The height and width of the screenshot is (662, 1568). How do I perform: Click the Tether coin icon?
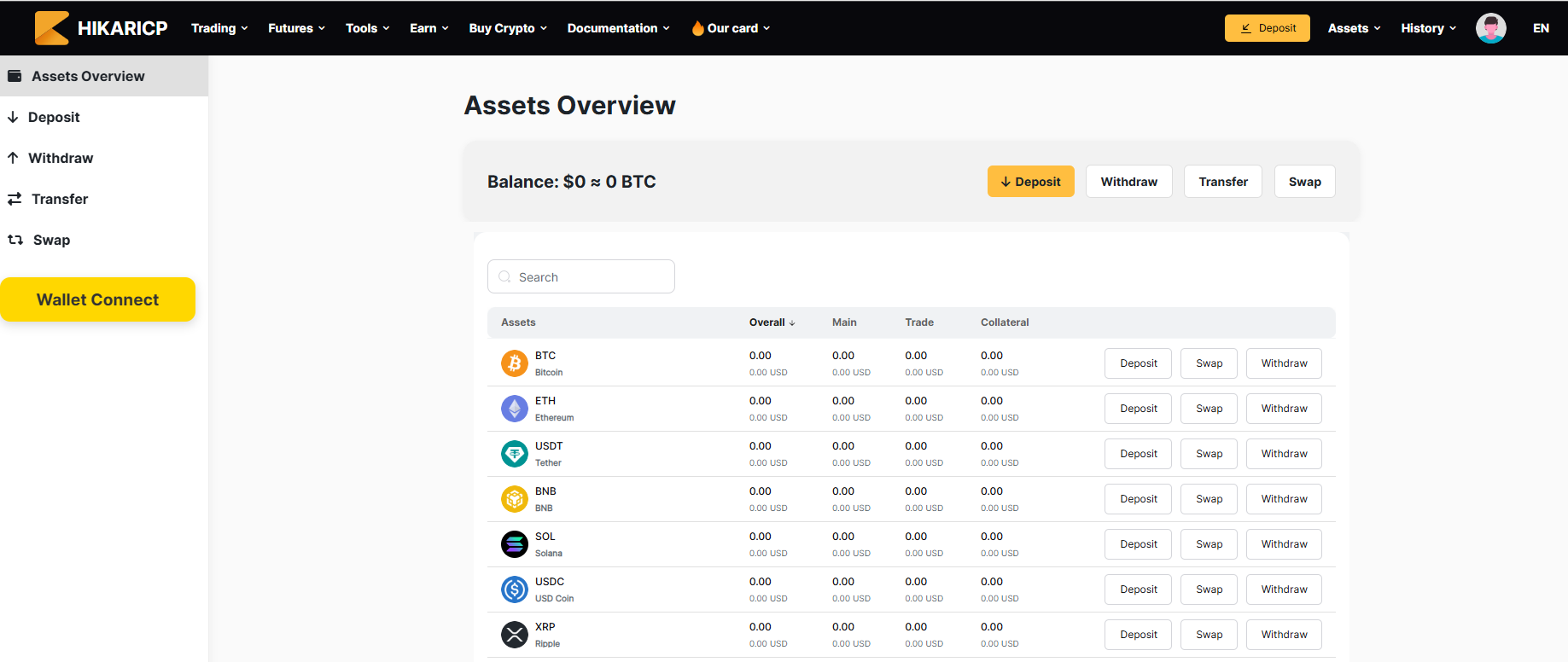[x=515, y=454]
